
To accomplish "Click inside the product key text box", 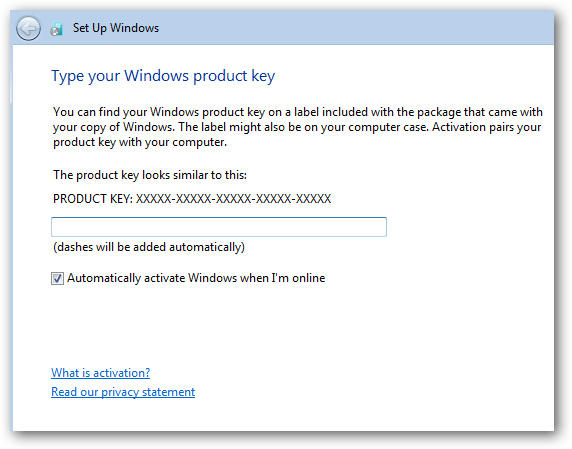I will (219, 227).
